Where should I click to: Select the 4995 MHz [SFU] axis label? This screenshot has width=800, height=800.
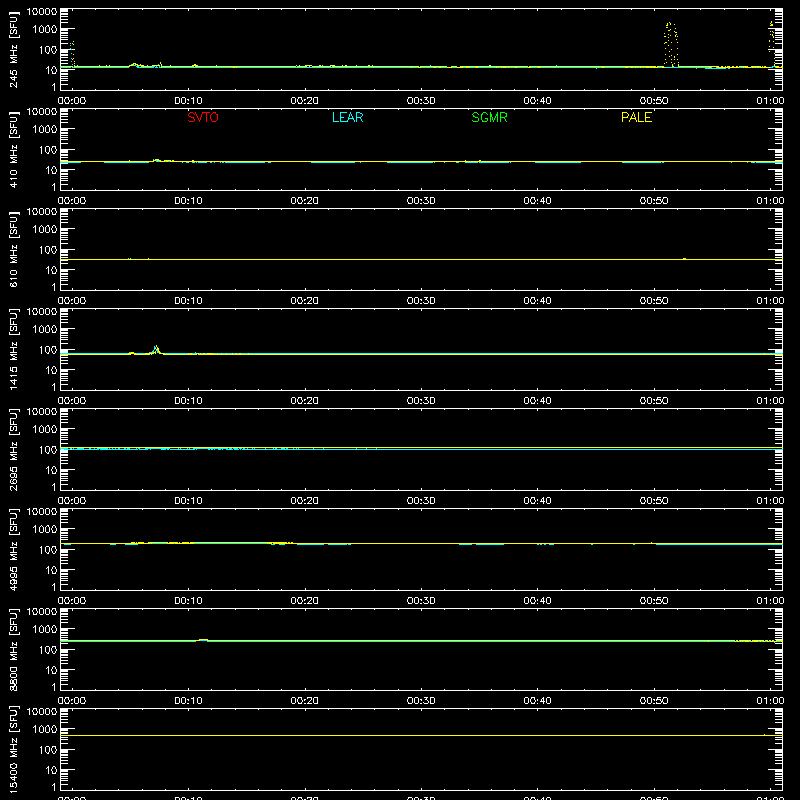13,549
